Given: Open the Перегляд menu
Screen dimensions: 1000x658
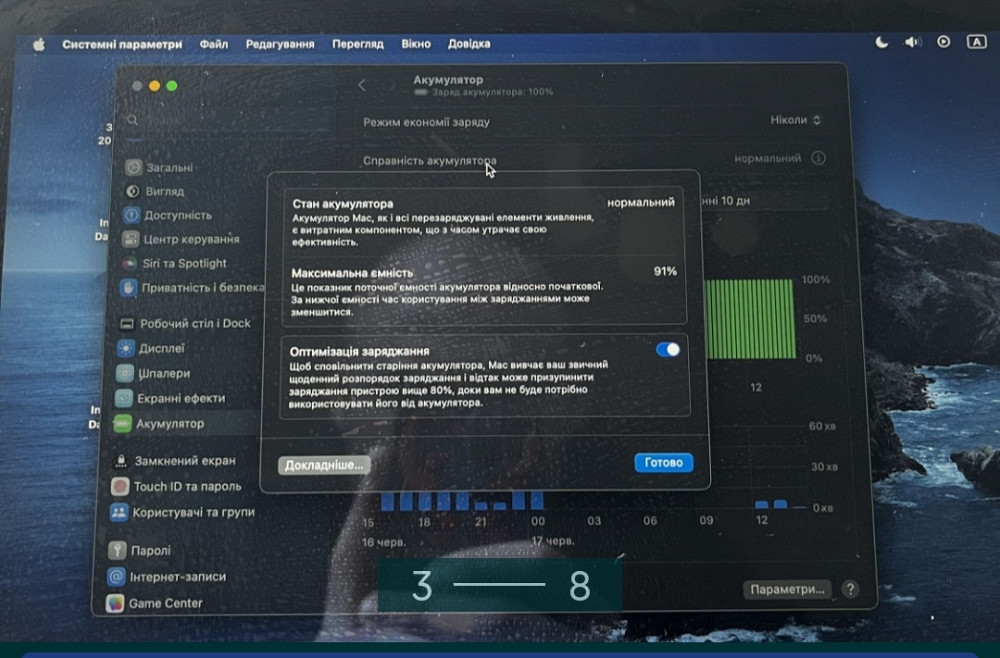Looking at the screenshot, I should pos(357,44).
